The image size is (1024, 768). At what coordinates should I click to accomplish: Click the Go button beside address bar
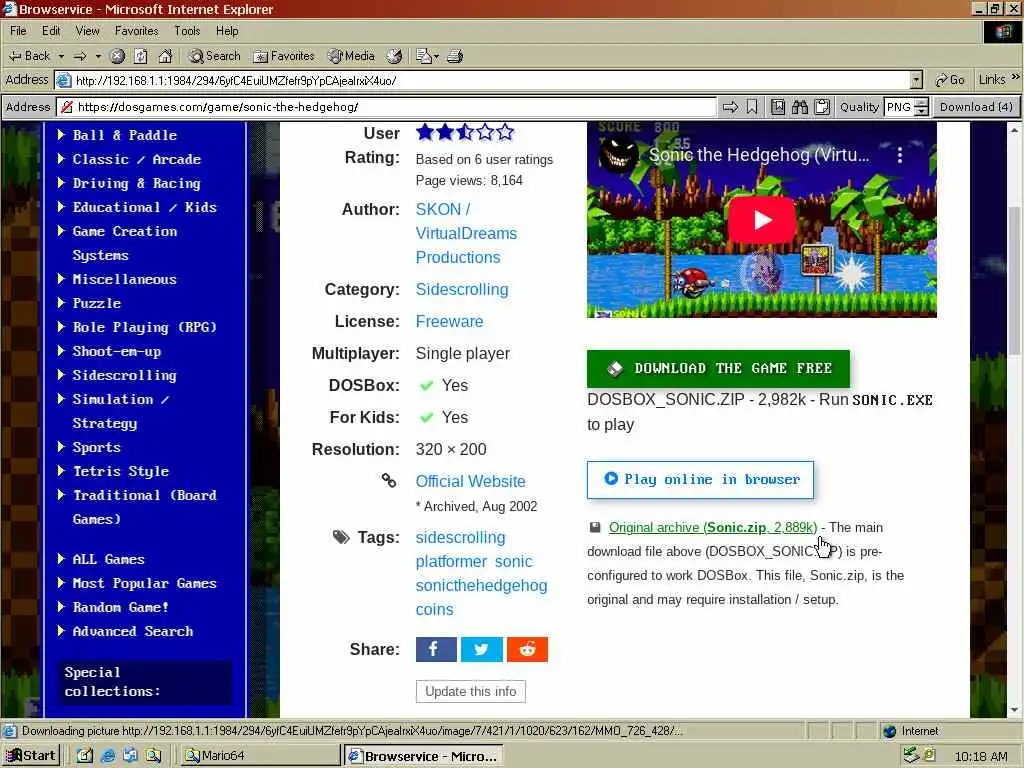(950, 80)
